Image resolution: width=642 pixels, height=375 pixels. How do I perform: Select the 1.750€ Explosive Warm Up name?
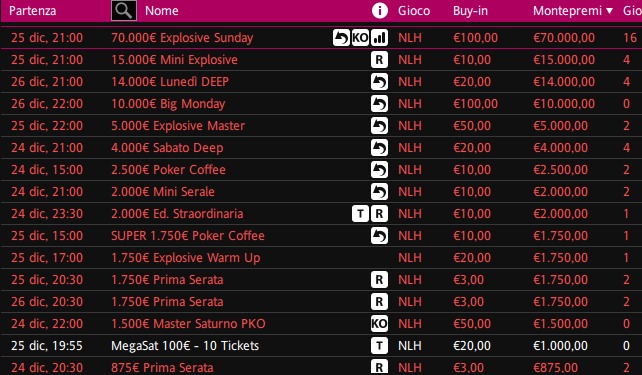(185, 258)
